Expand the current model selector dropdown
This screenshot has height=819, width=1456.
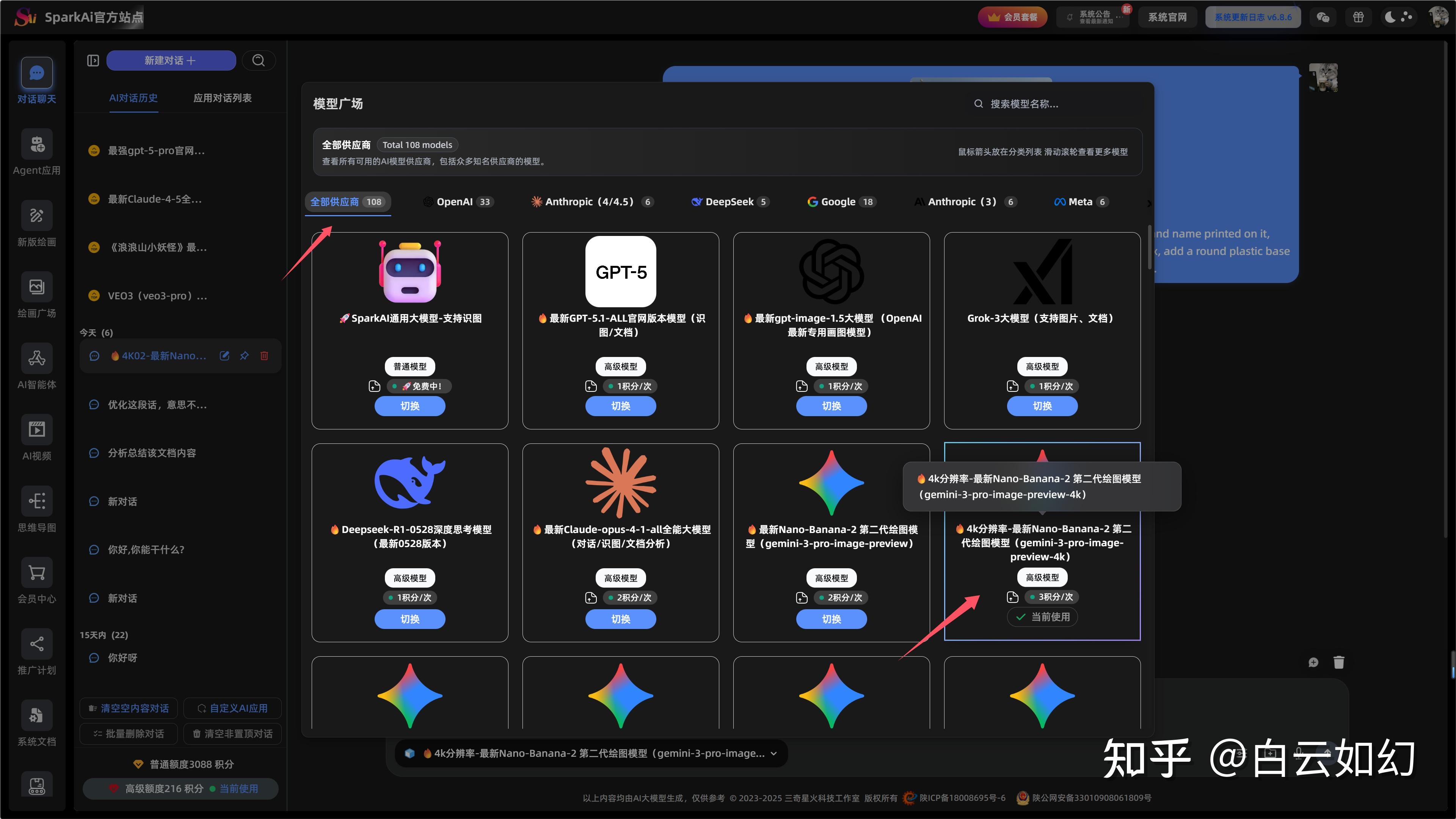591,753
